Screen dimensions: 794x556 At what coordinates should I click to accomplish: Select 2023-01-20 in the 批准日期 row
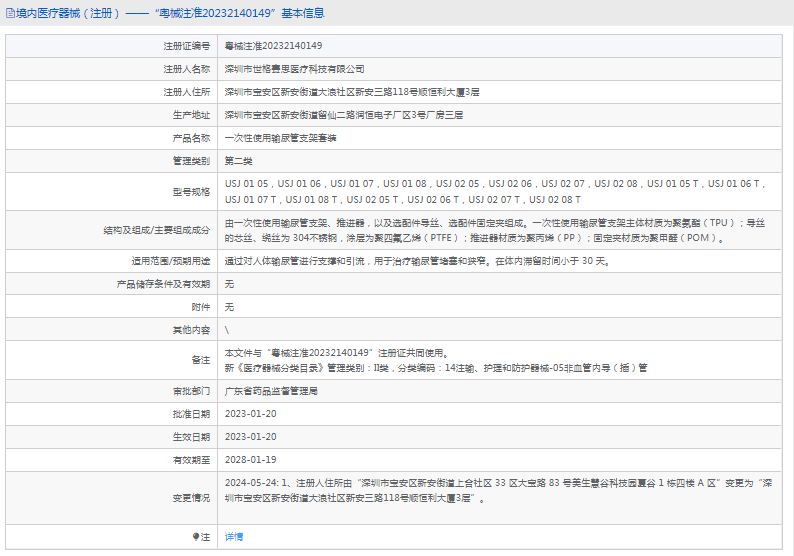click(251, 414)
